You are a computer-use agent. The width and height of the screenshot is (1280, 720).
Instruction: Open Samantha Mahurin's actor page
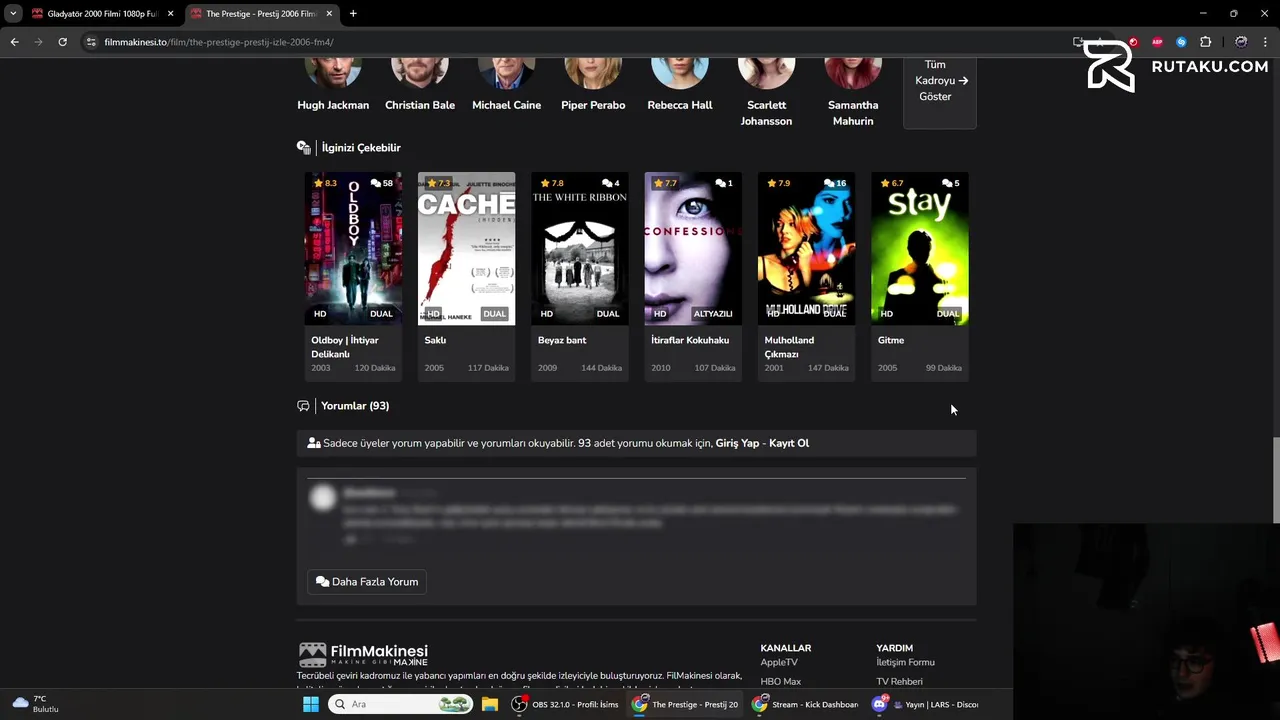pos(853,94)
